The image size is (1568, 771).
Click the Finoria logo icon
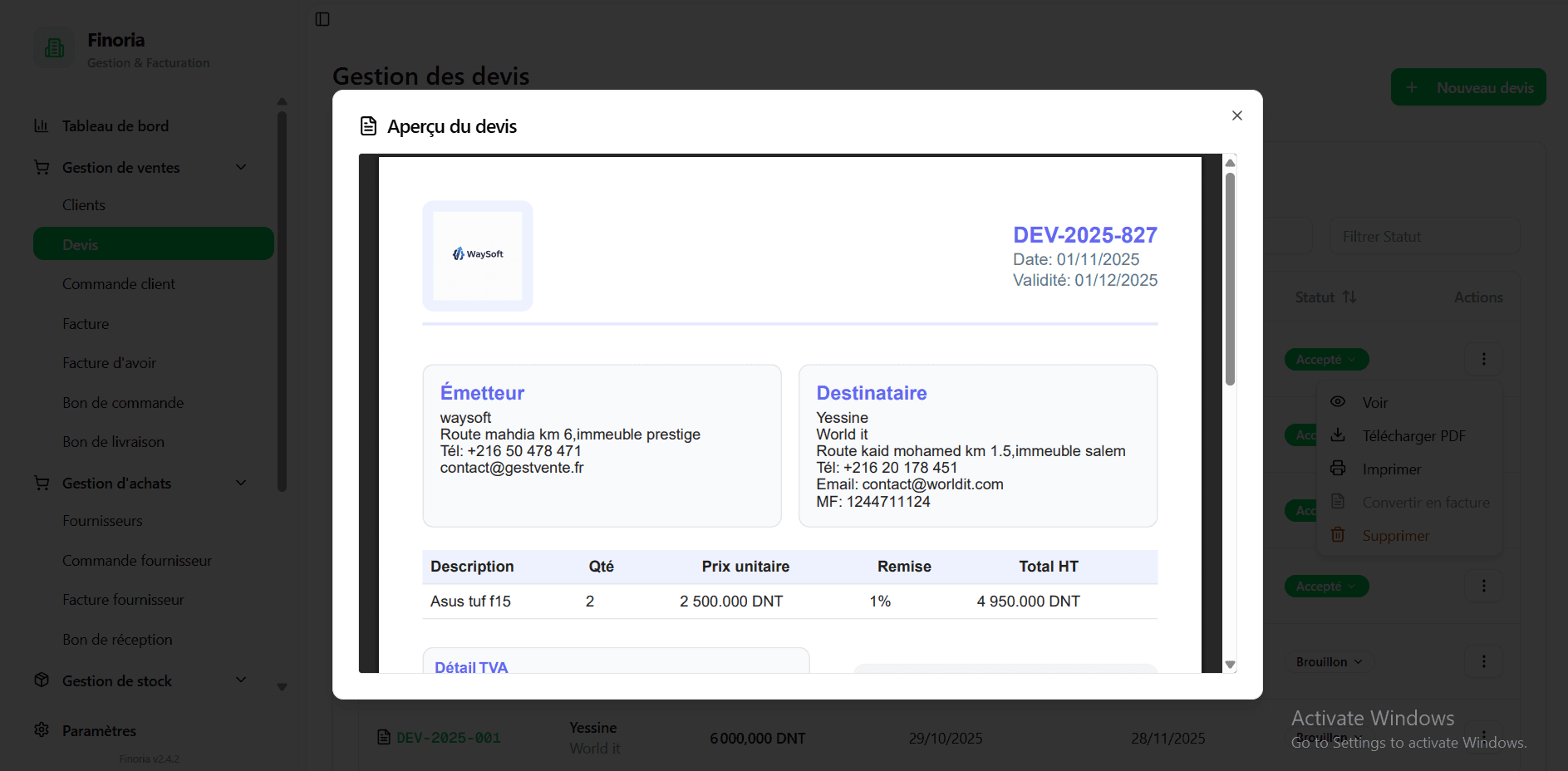54,48
